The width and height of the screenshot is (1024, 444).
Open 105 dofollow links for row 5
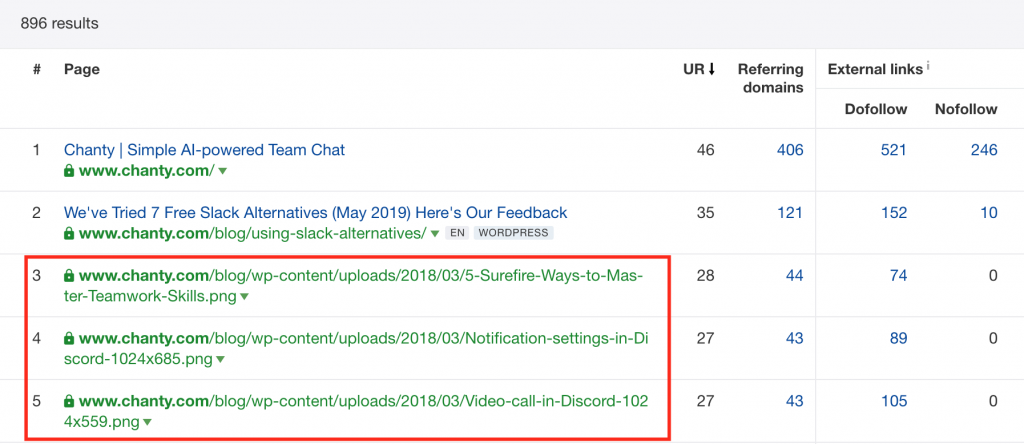click(x=894, y=401)
